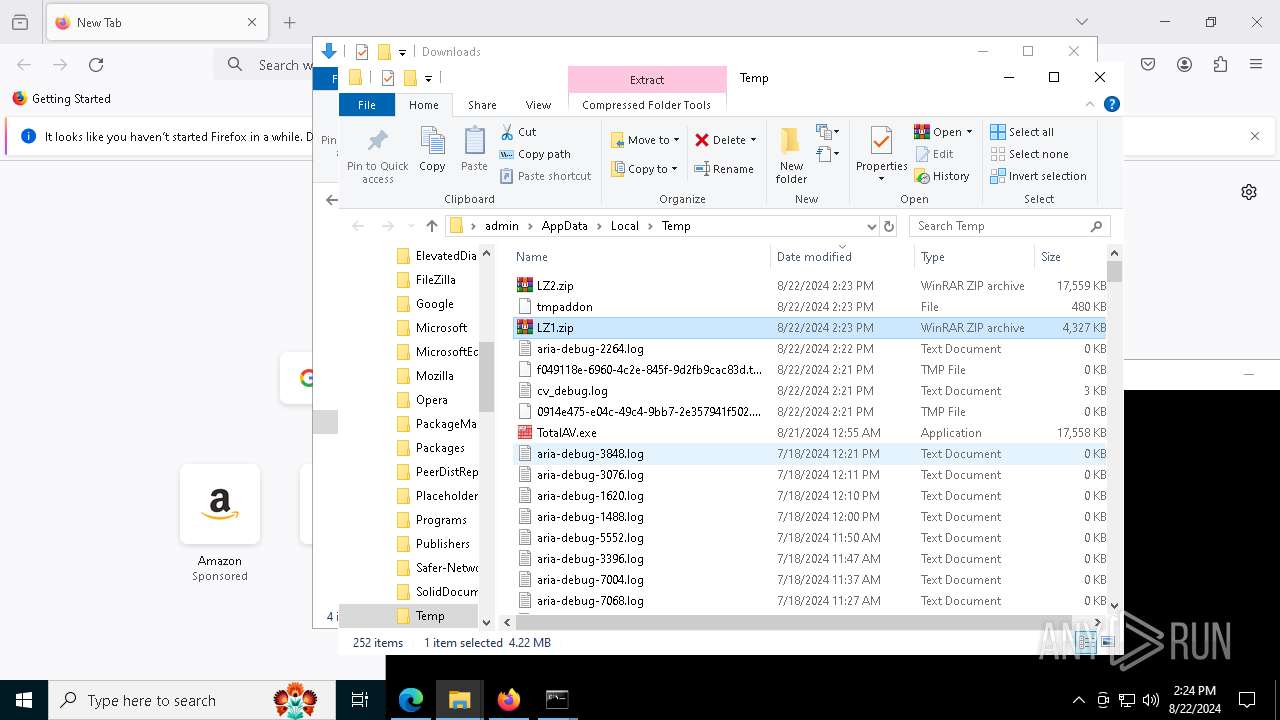Open the Quick Access Toolbar customize arrow in the Temp window
Viewport: 1280px width, 720px height.
(x=428, y=78)
